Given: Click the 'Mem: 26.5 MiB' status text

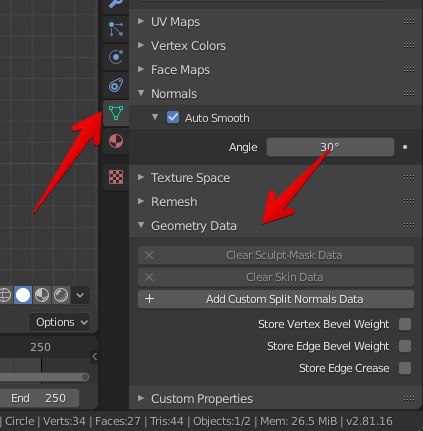Looking at the screenshot, I should point(298,421).
